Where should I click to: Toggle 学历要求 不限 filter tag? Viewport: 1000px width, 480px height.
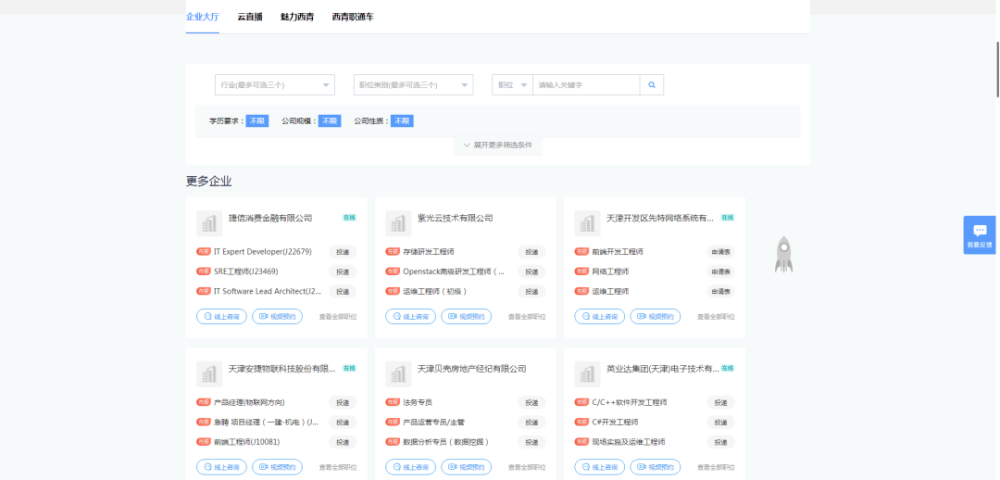(x=258, y=121)
